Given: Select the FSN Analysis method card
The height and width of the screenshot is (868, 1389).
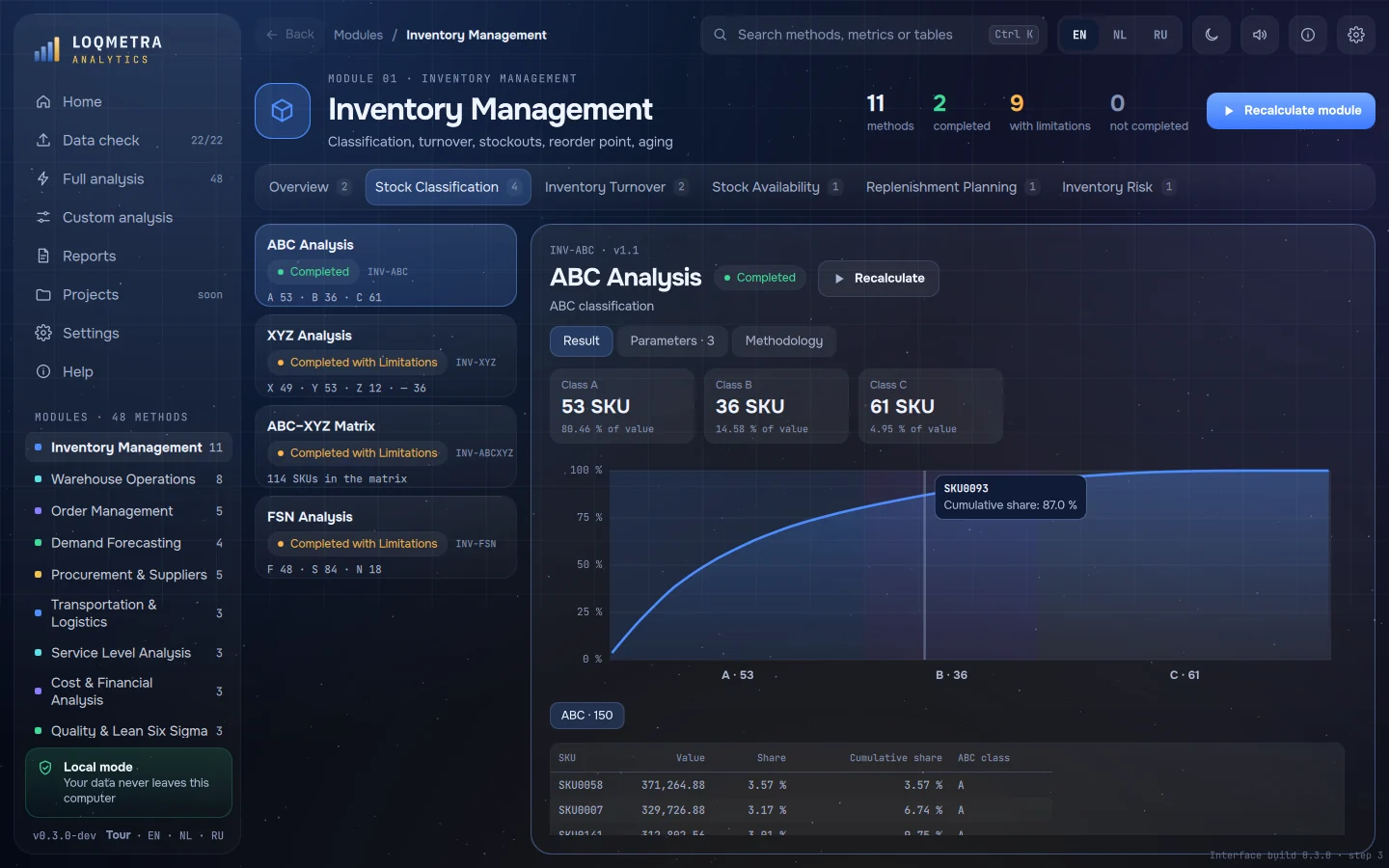Looking at the screenshot, I should point(386,537).
